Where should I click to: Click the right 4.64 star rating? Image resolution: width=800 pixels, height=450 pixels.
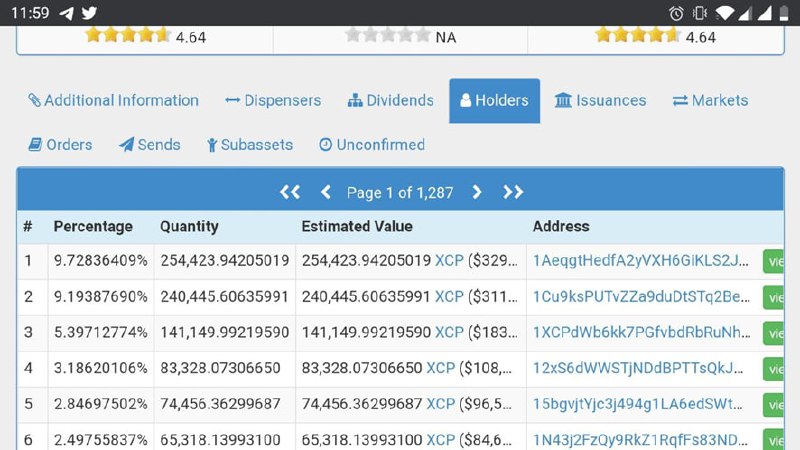[x=638, y=35]
